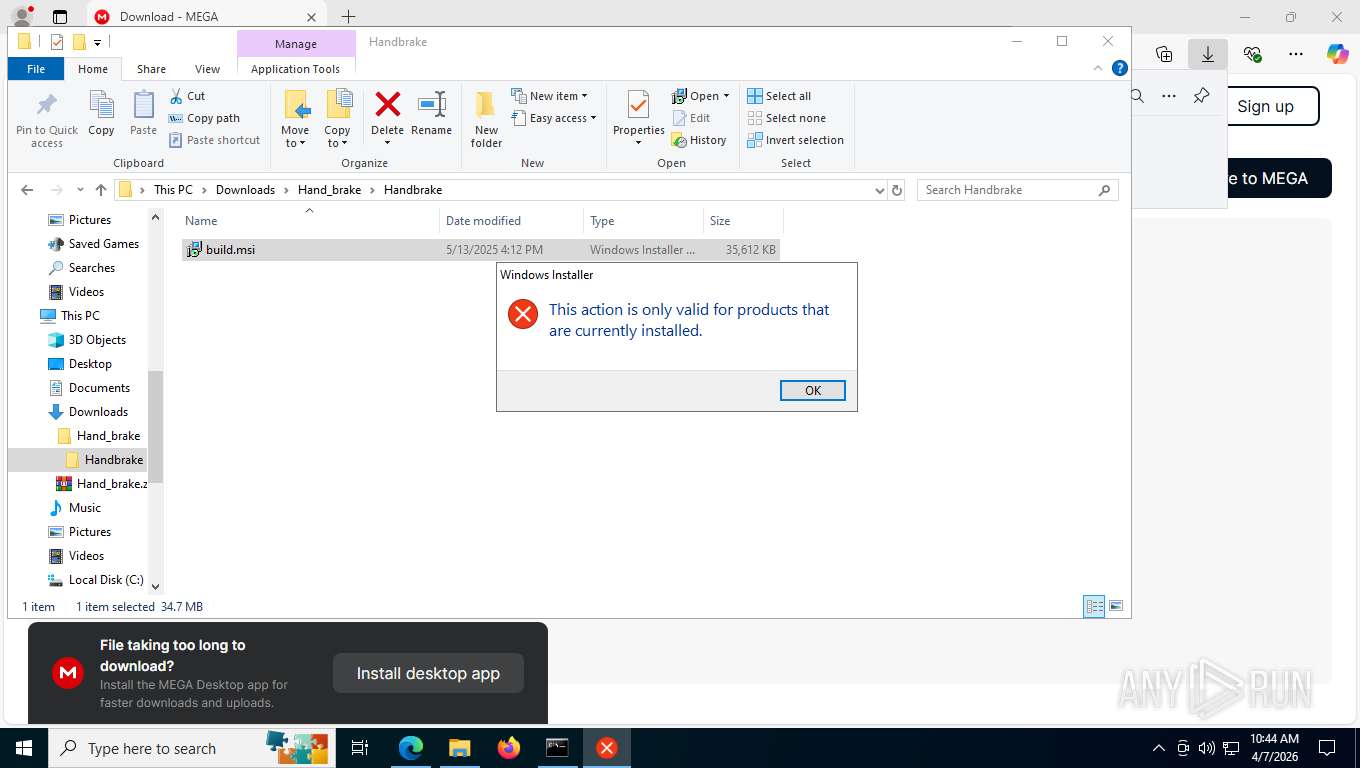Click the Search Handbrake field

1017,190
